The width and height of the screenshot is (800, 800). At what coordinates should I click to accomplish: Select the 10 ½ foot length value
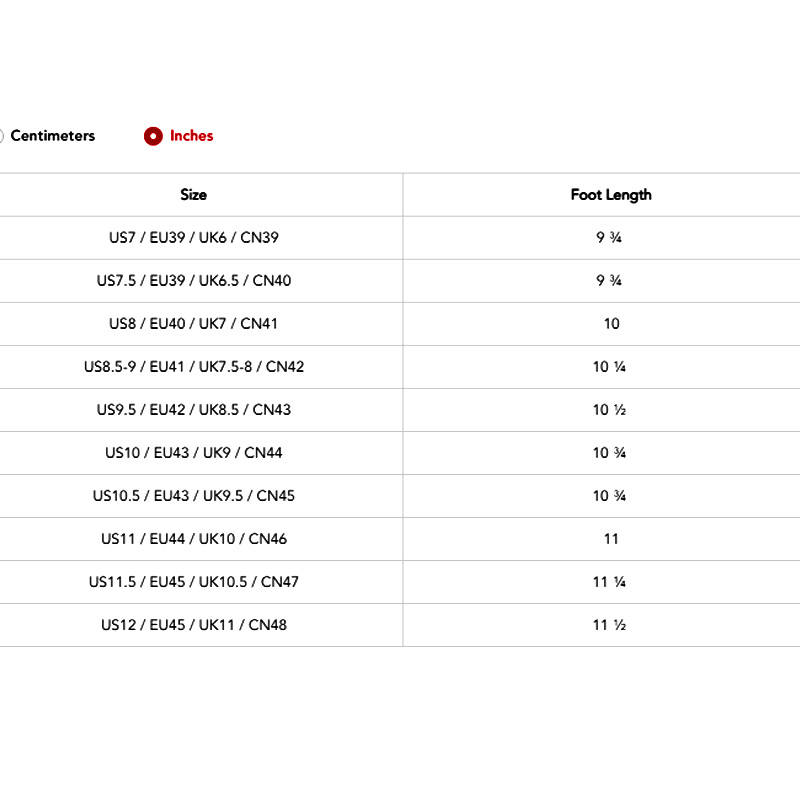point(609,410)
